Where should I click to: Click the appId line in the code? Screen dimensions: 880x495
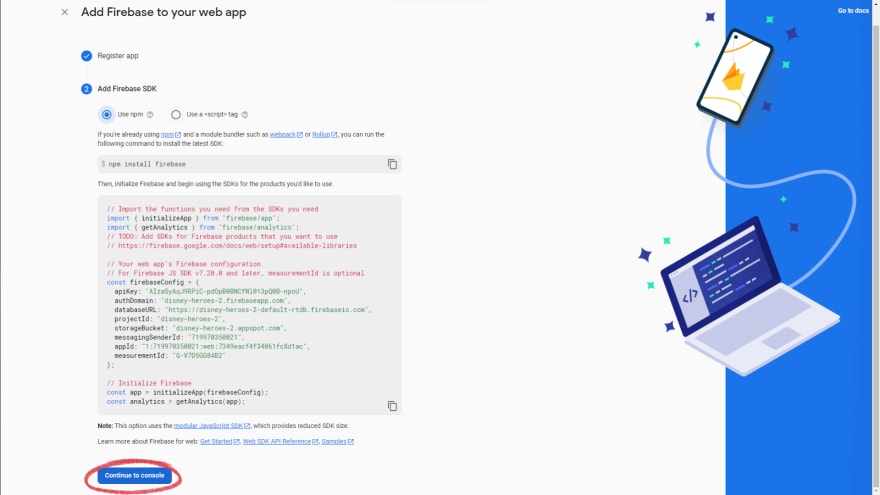[x=212, y=346]
